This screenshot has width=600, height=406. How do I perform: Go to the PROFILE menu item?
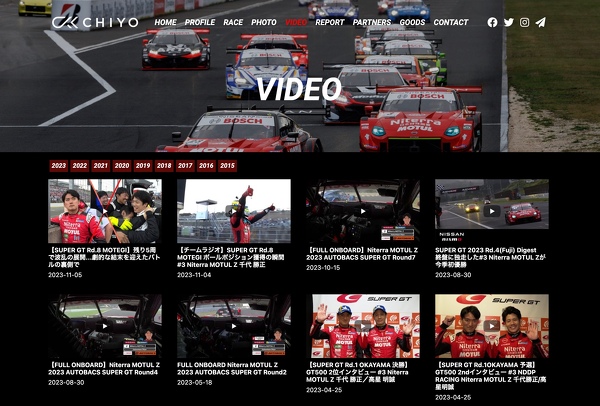point(200,22)
